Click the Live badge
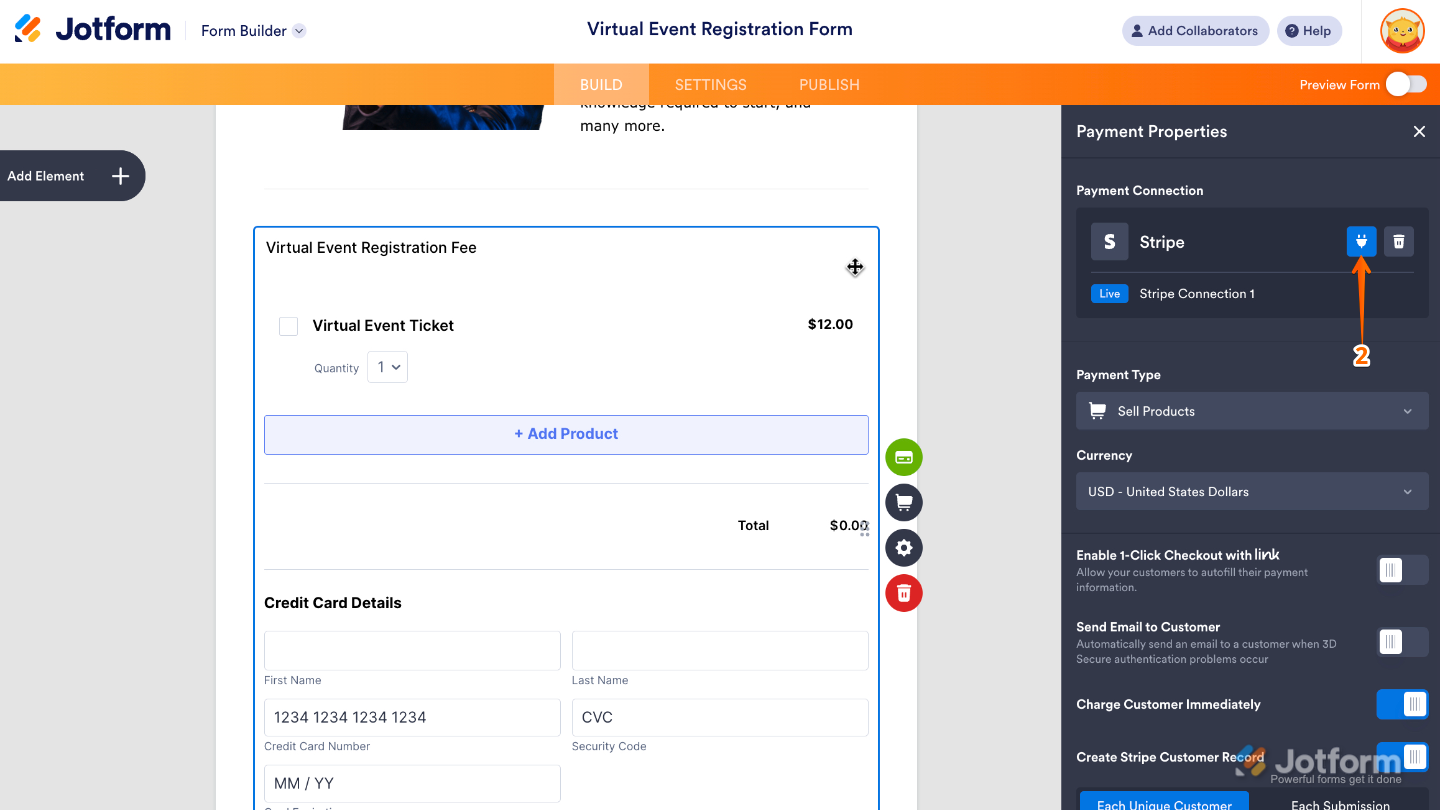Viewport: 1440px width, 810px height. [x=1109, y=294]
